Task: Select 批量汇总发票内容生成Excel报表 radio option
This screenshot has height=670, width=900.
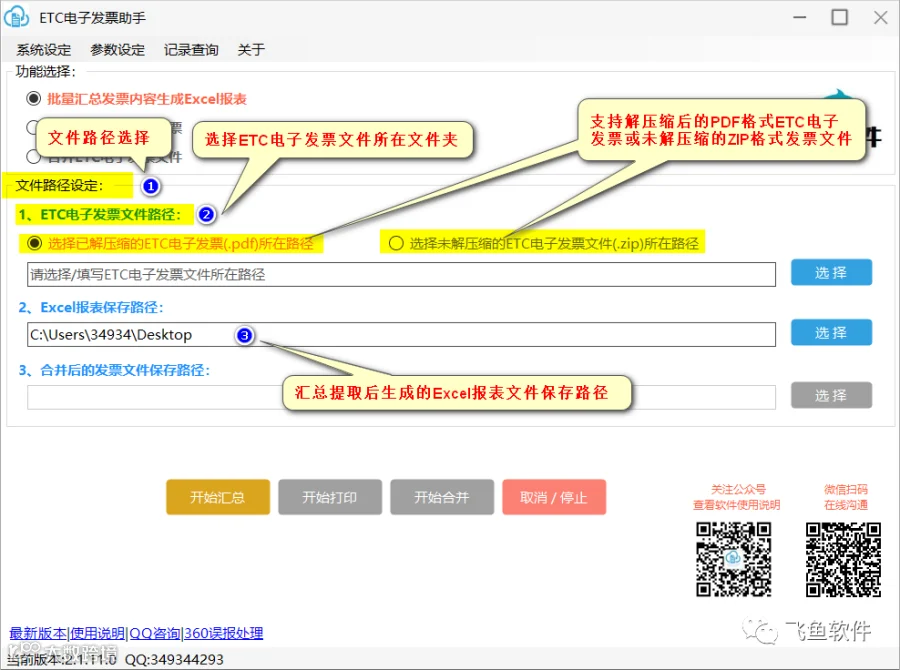Action: pos(34,99)
